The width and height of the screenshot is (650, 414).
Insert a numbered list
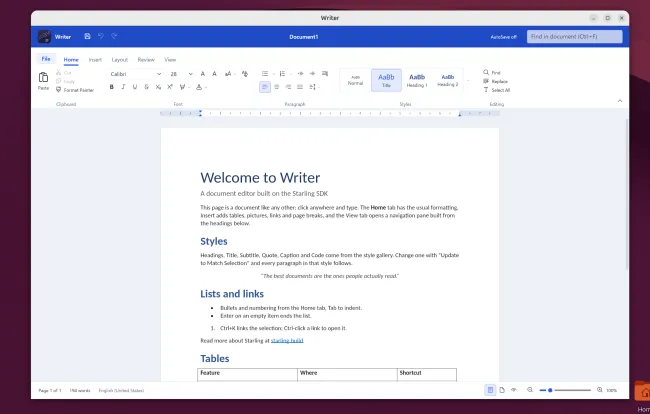[282, 74]
